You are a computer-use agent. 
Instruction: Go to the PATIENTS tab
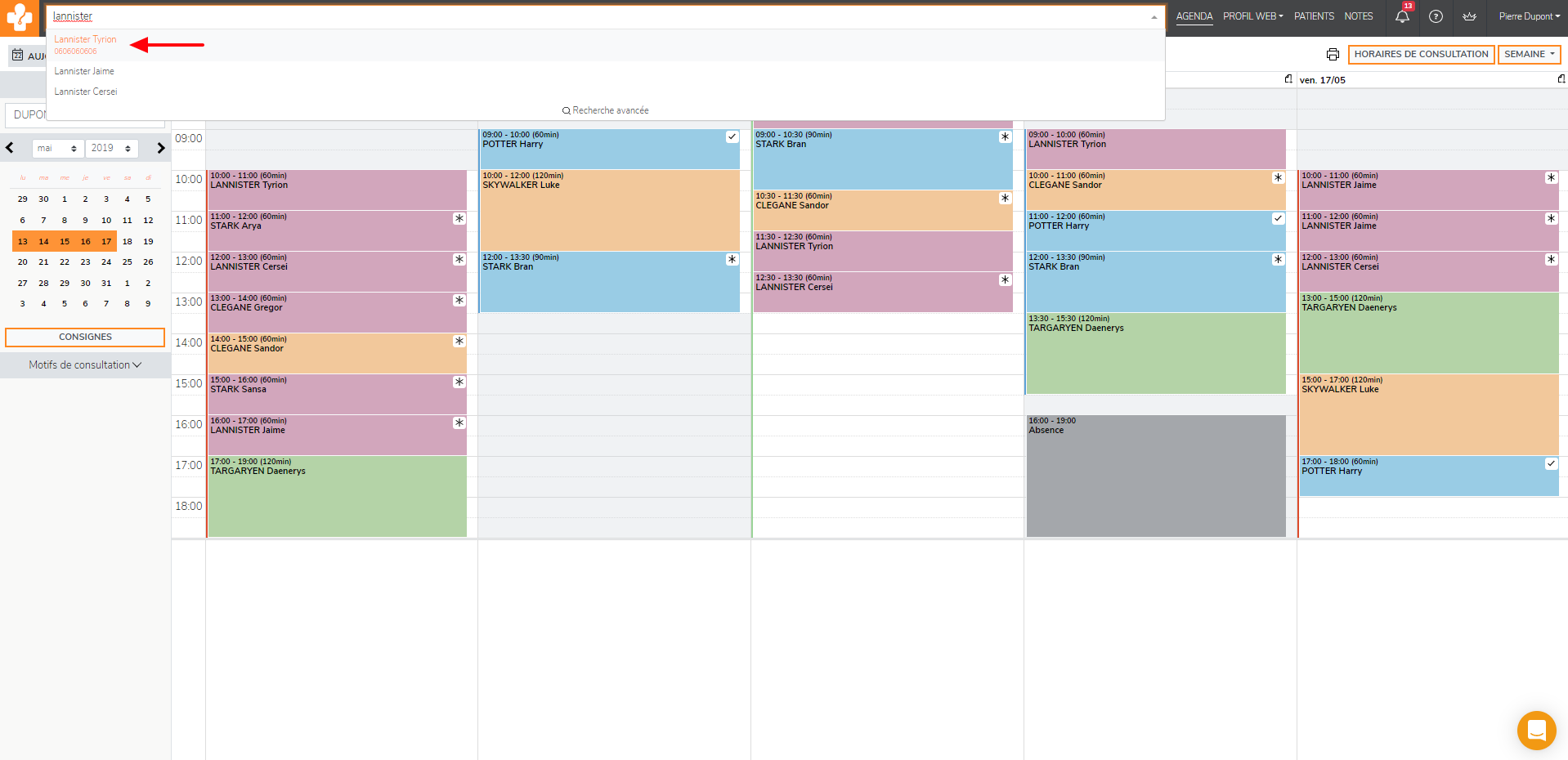point(1314,16)
